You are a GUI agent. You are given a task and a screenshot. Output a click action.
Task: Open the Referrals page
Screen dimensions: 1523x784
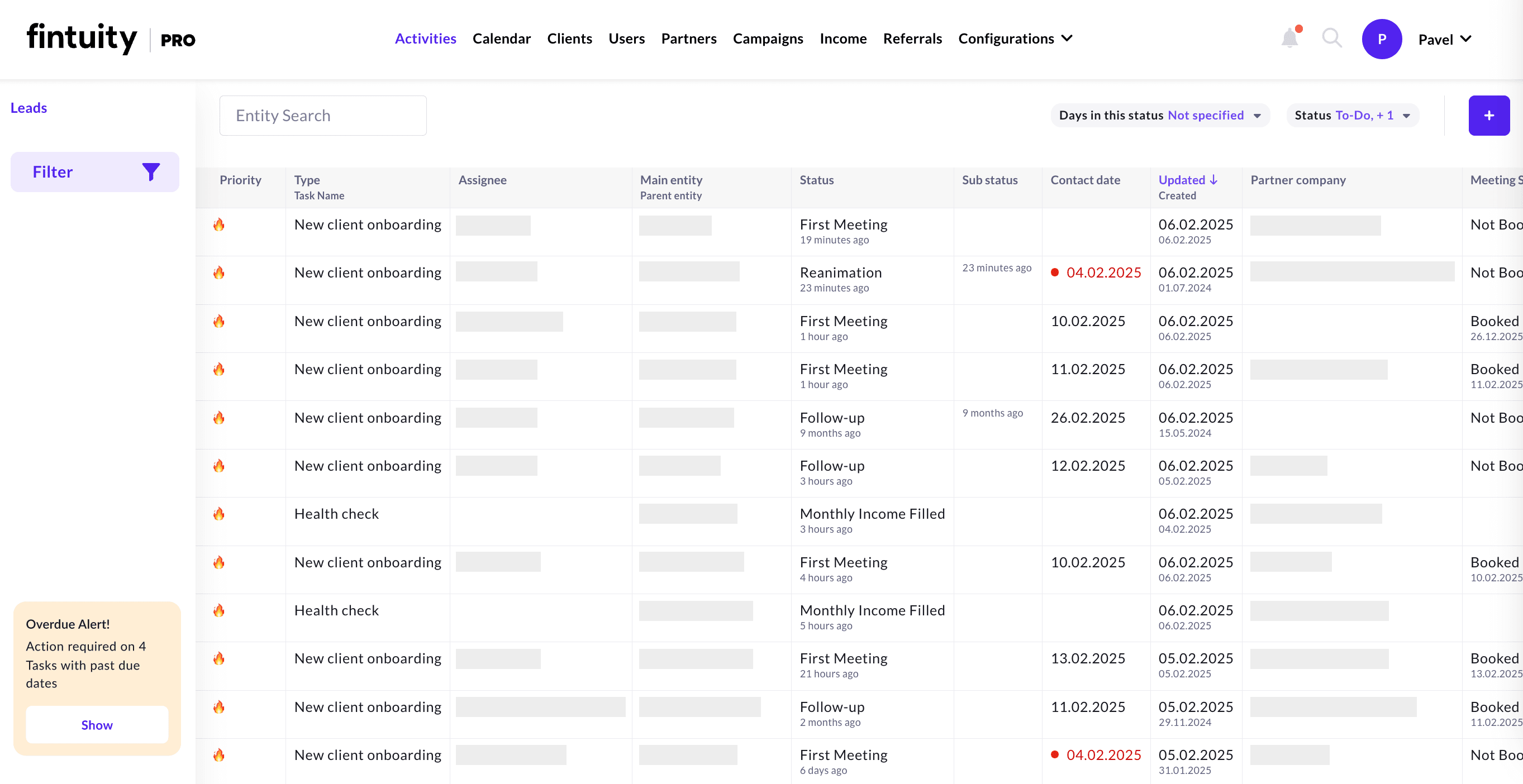[x=912, y=39]
